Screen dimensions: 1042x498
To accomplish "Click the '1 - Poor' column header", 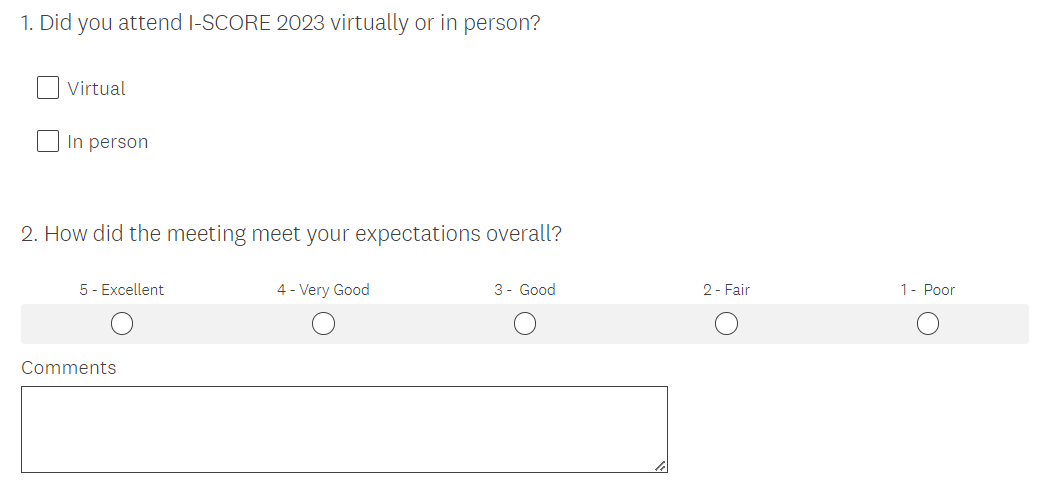I will coord(928,290).
